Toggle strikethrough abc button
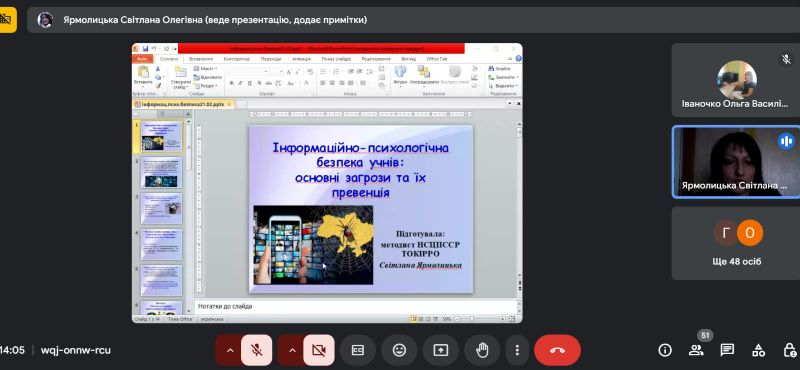Screen dimensions: 800x370 (269, 83)
